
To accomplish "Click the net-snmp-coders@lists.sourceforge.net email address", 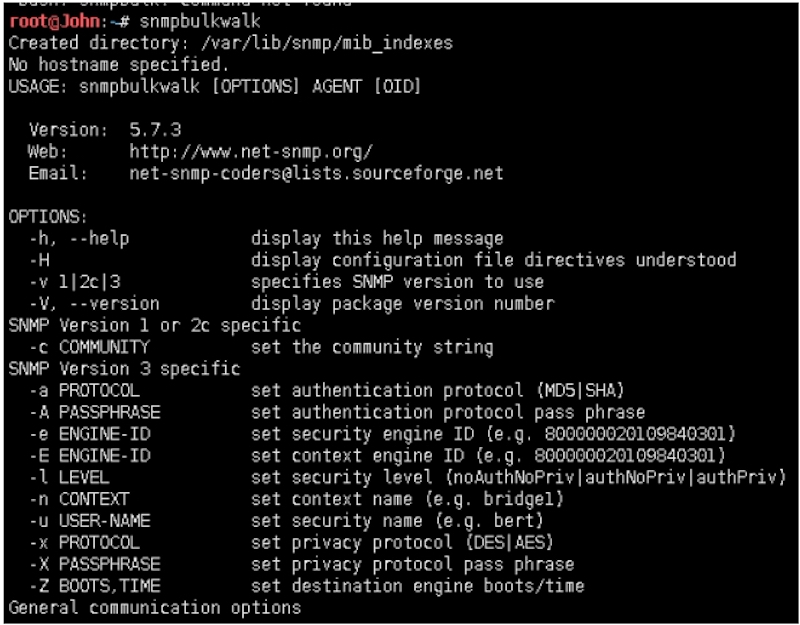I will [x=316, y=173].
